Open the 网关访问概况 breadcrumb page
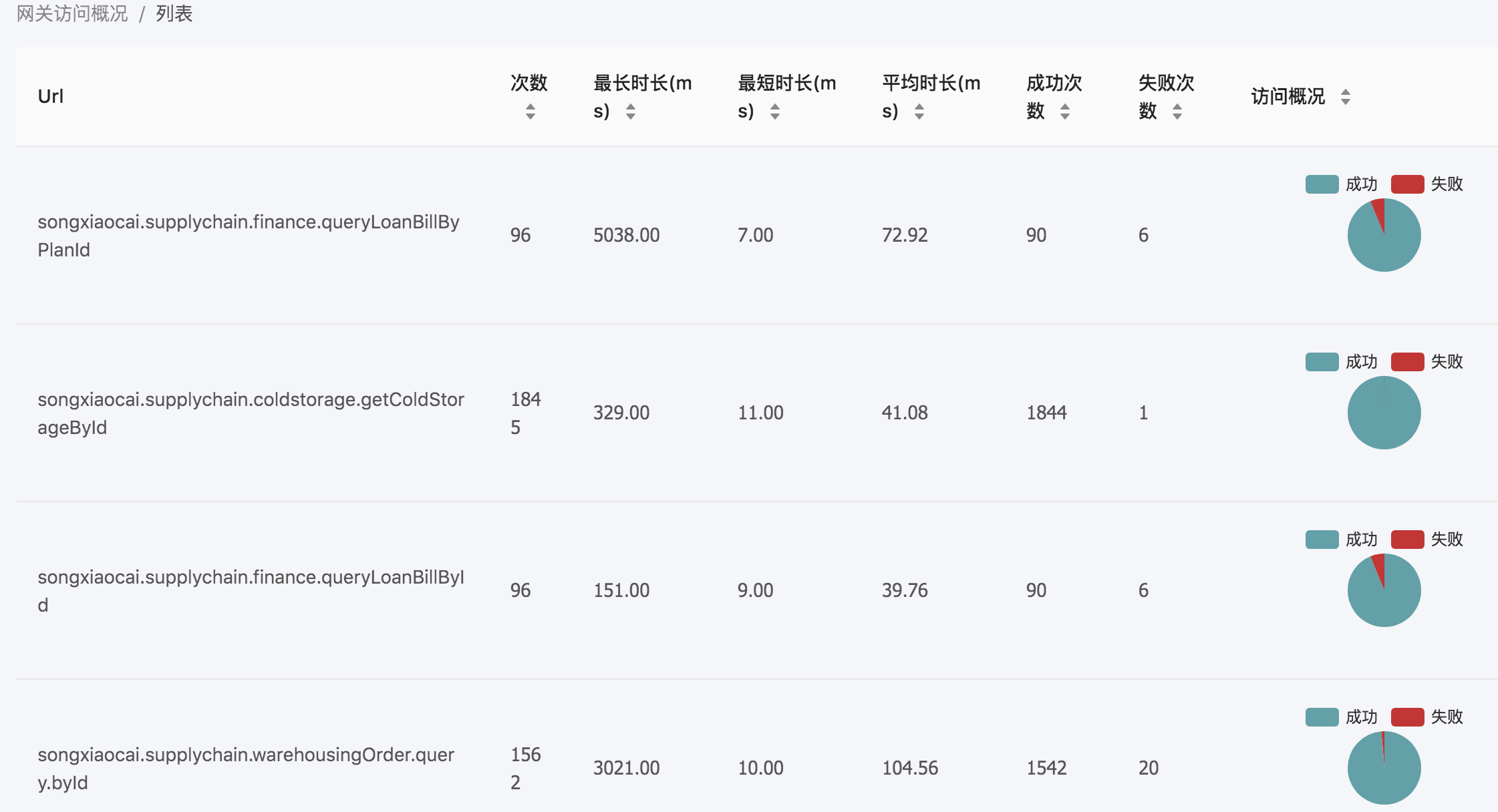Screen dimensions: 1498x812 70,13
